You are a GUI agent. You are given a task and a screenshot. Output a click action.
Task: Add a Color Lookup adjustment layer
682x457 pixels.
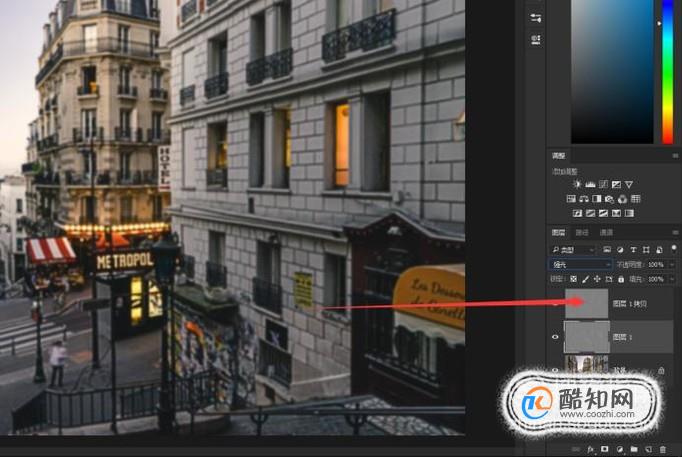point(635,199)
